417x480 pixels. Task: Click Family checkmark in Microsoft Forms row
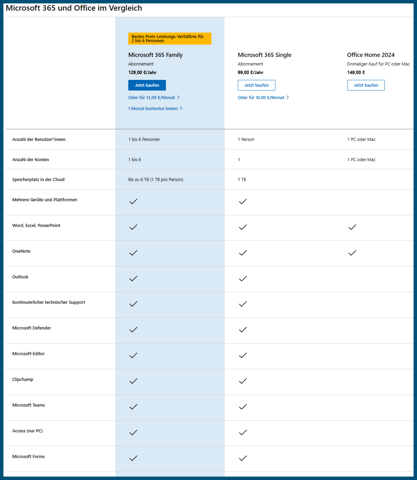tap(133, 458)
